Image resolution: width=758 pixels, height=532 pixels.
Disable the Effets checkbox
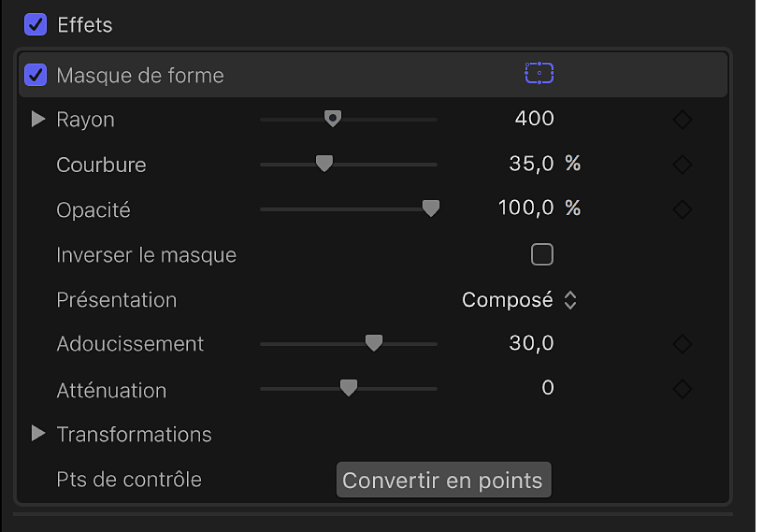pos(36,24)
